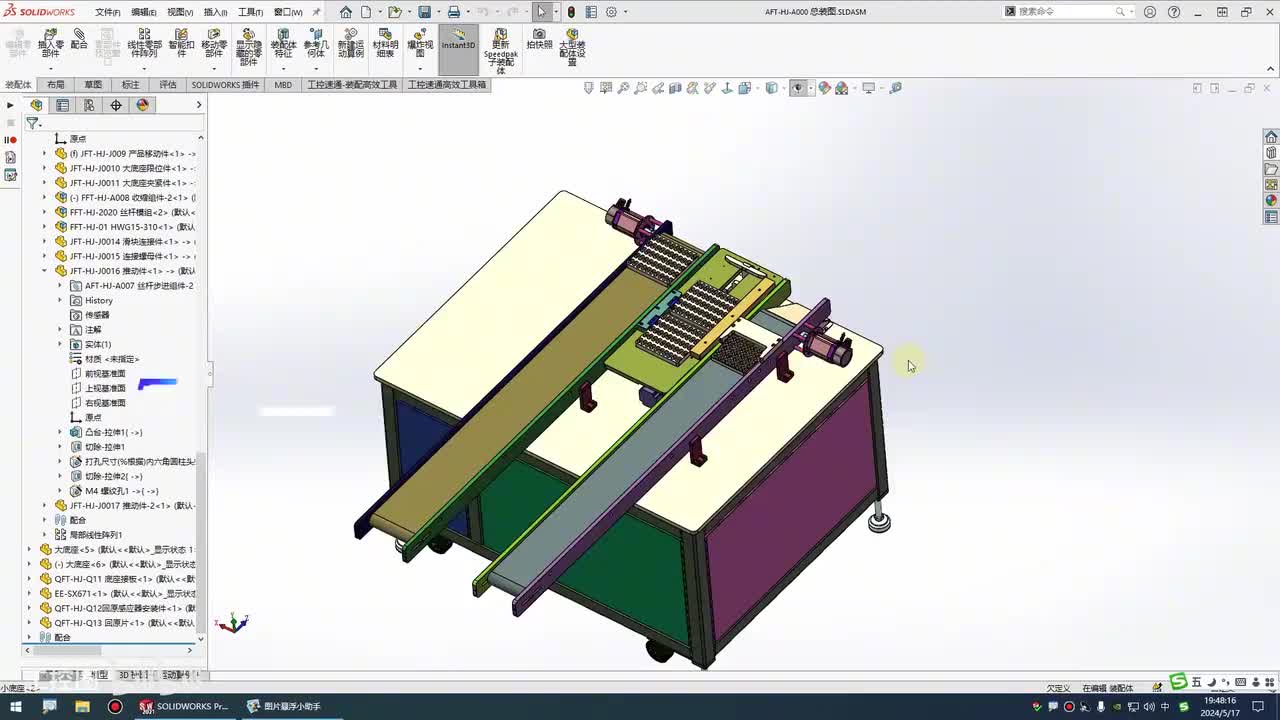The image size is (1280, 720).
Task: Switch to the 布局 ribbon tab
Action: point(55,85)
